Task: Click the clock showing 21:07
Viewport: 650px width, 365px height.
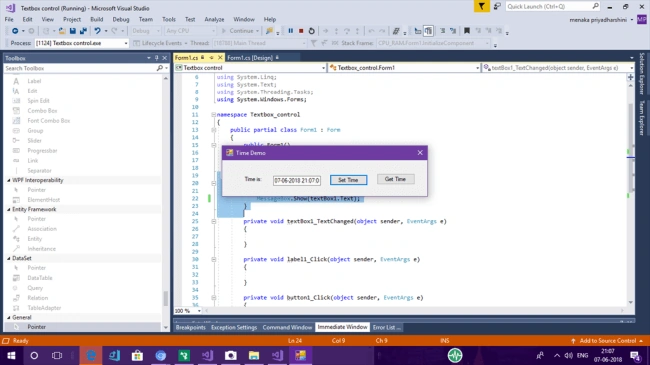Action: (608, 351)
